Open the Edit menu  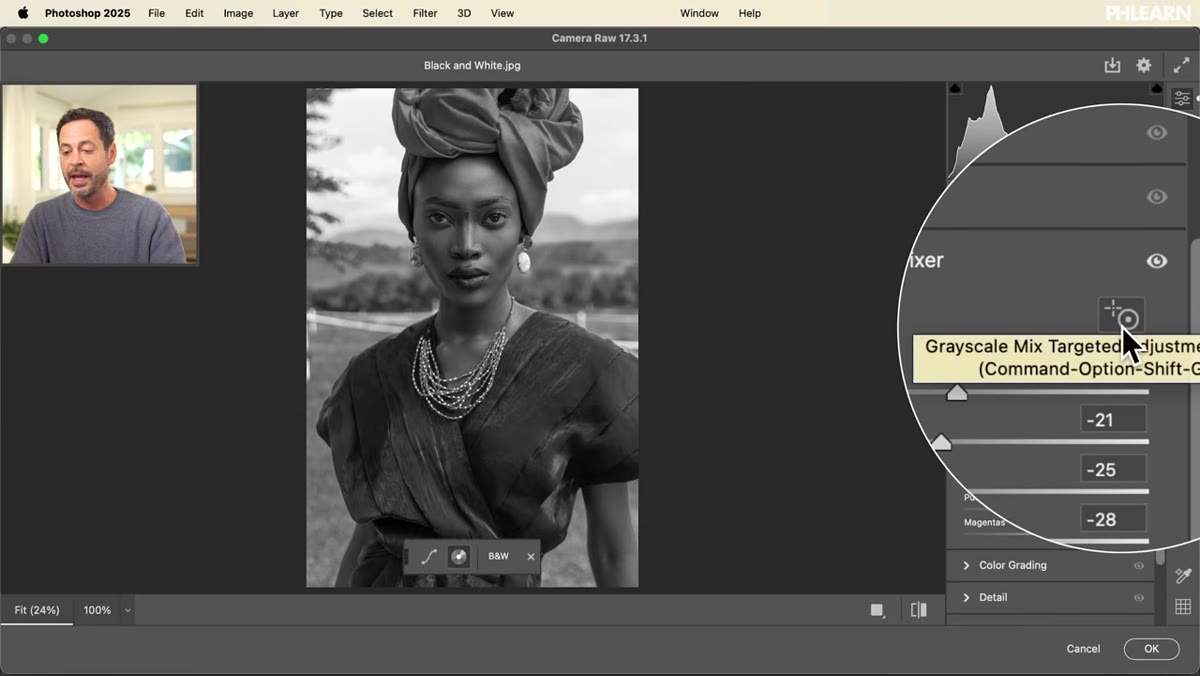[x=194, y=13]
